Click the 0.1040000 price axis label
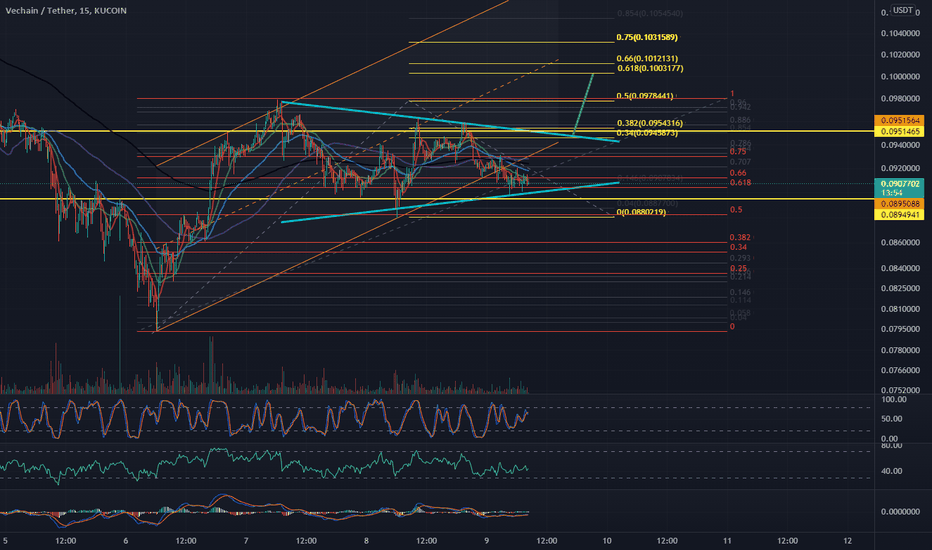Viewport: 932px width, 550px height. (x=900, y=34)
